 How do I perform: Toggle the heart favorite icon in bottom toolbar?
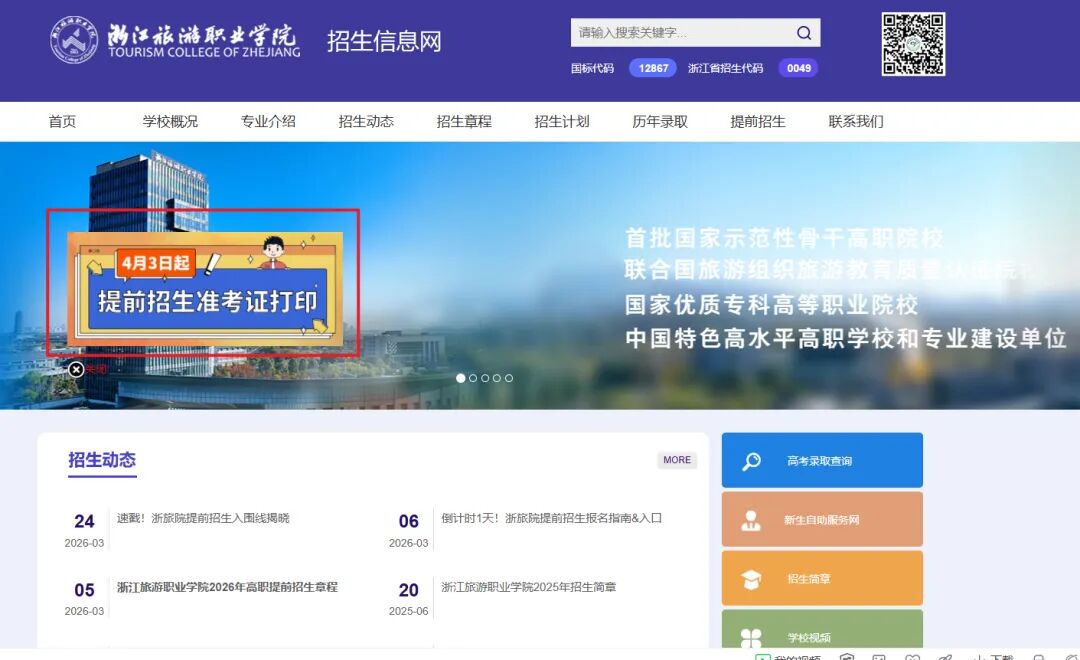click(913, 656)
